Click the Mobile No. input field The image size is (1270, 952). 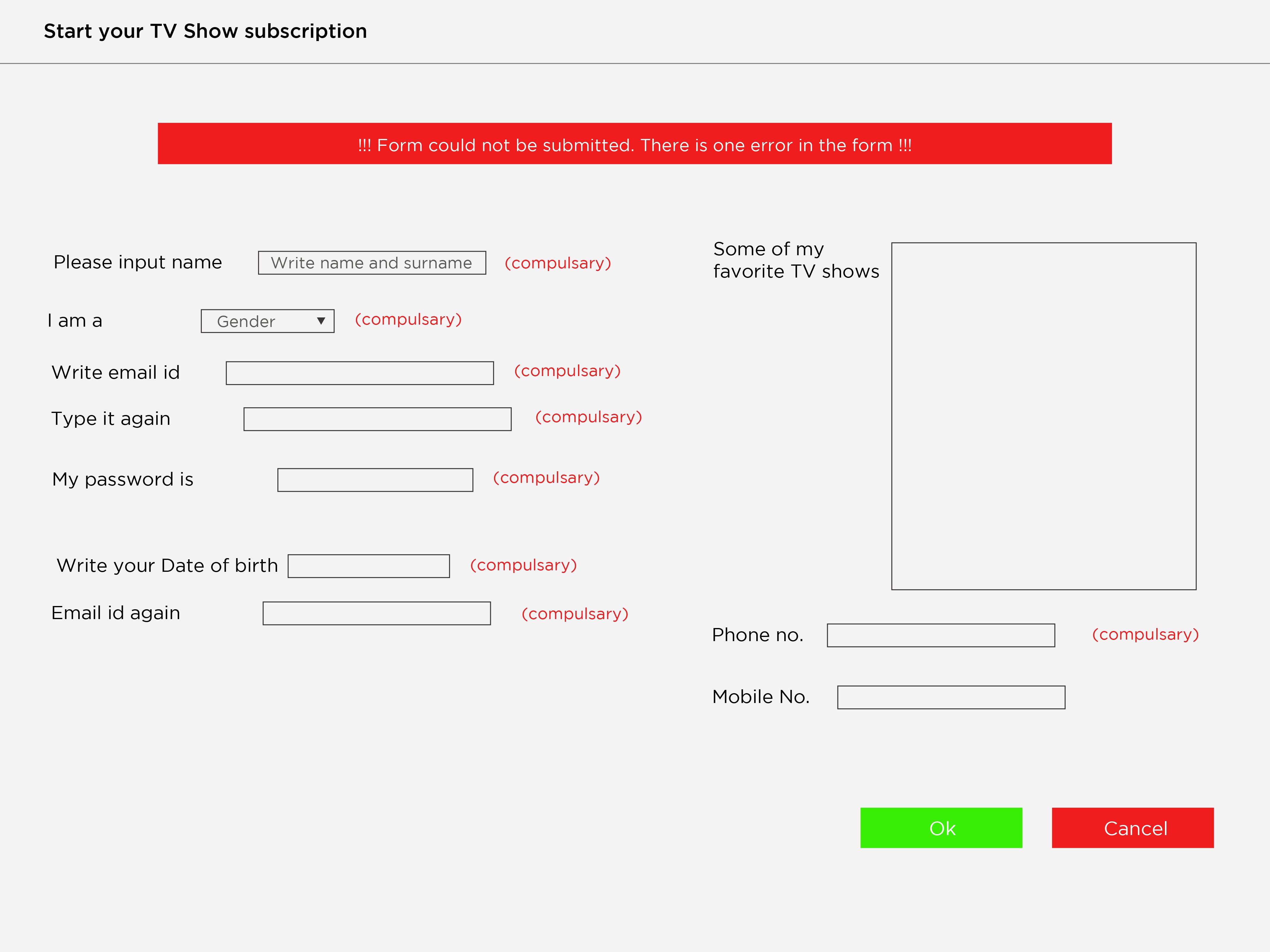tap(951, 697)
